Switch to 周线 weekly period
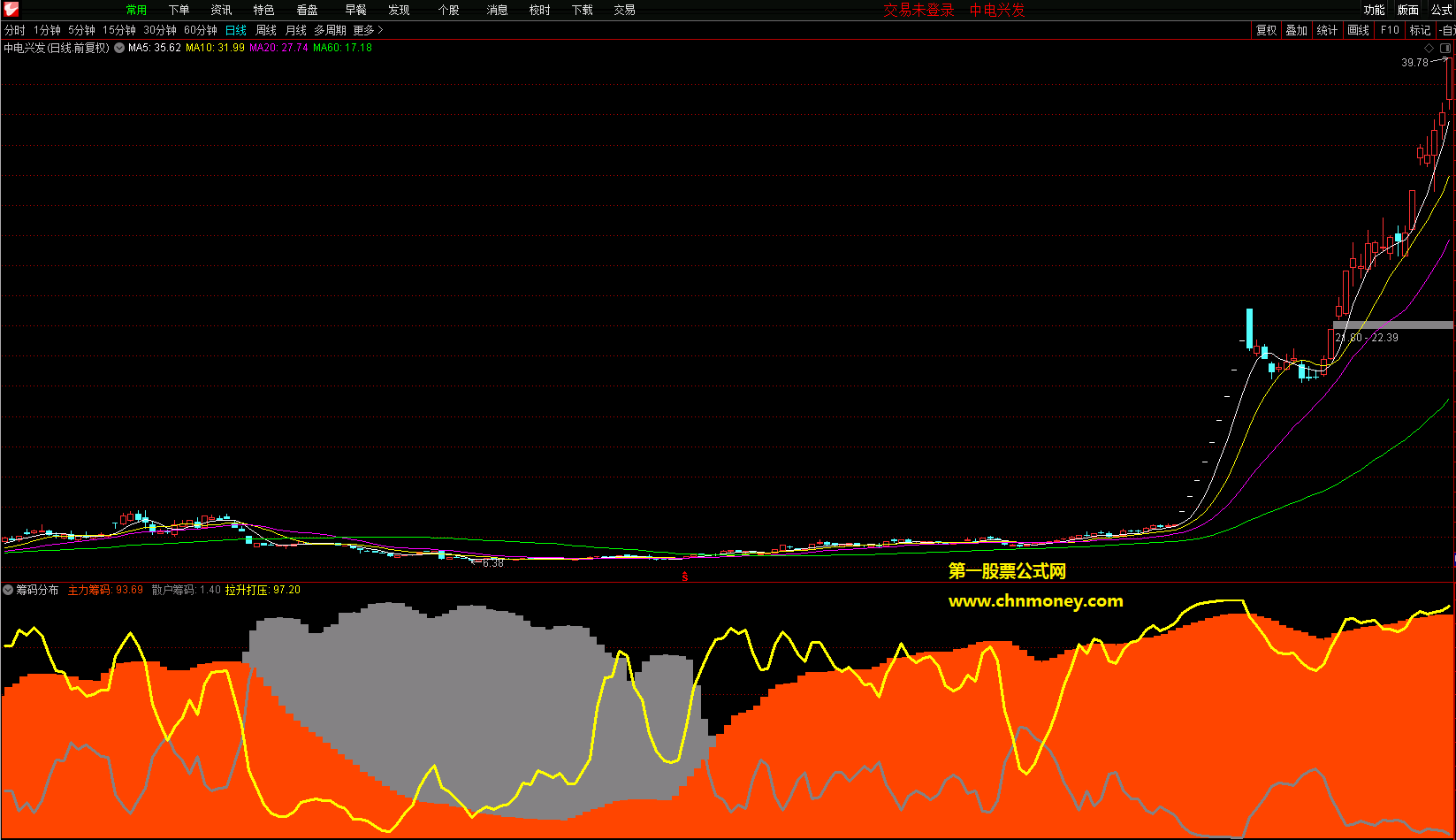1456x840 pixels. point(266,30)
